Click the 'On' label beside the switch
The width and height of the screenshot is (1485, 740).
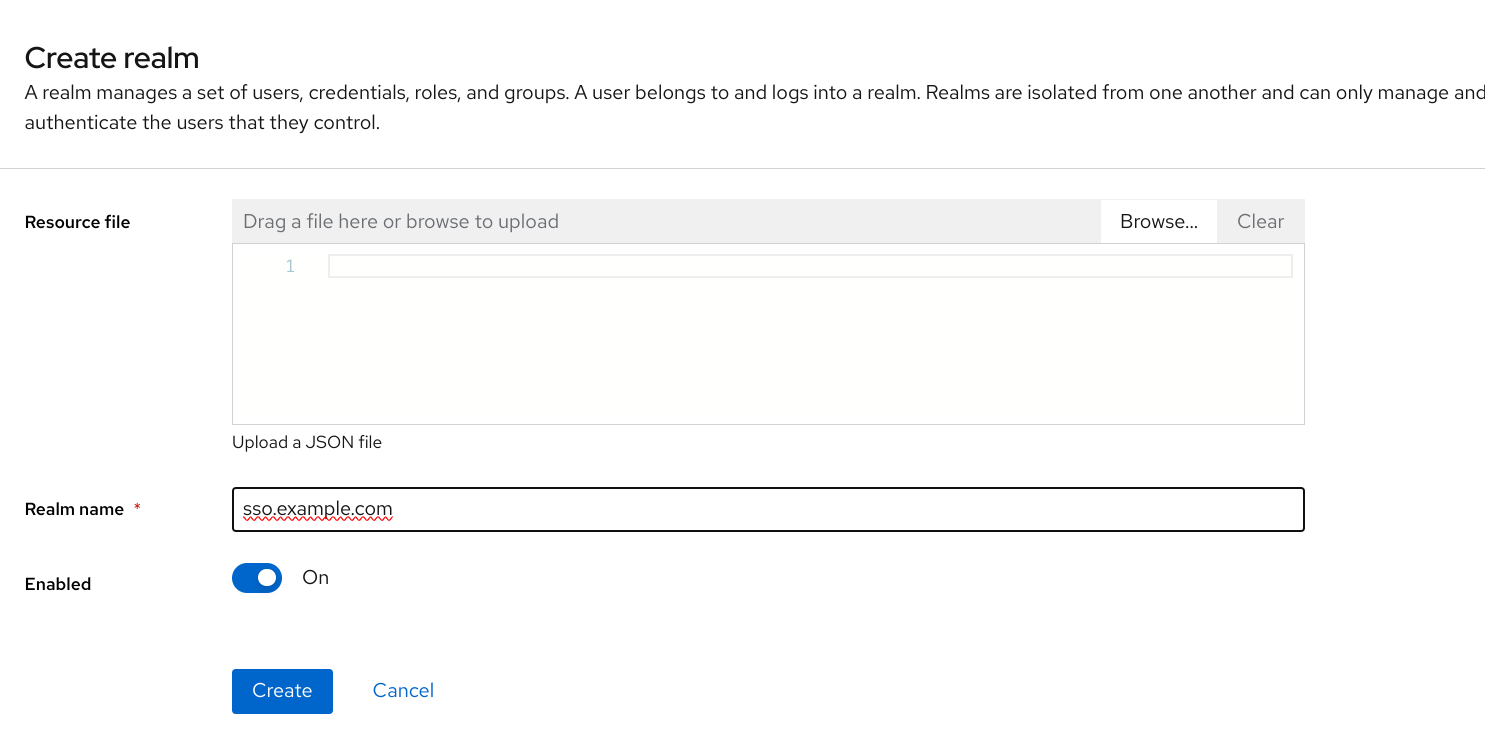(x=316, y=578)
